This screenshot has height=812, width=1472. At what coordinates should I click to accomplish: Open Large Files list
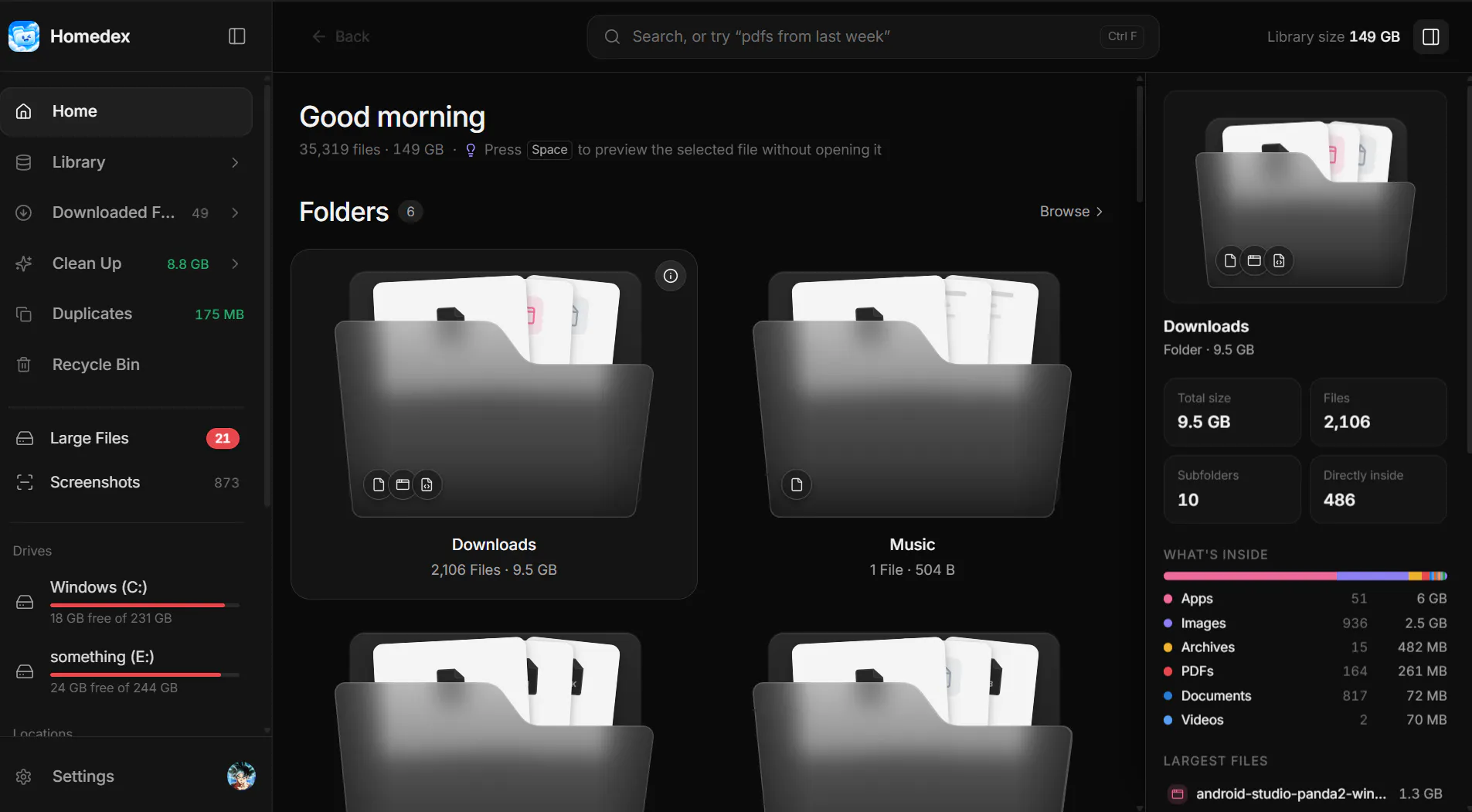(127, 438)
